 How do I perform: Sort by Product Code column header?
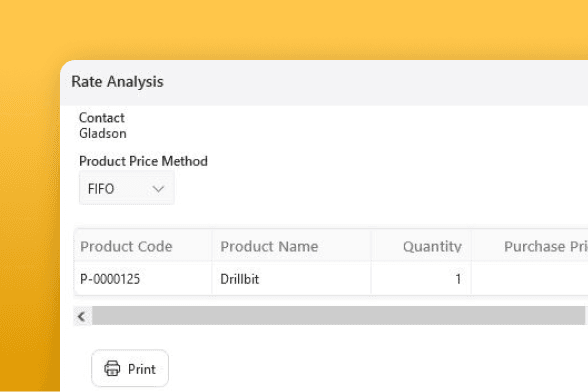click(126, 246)
